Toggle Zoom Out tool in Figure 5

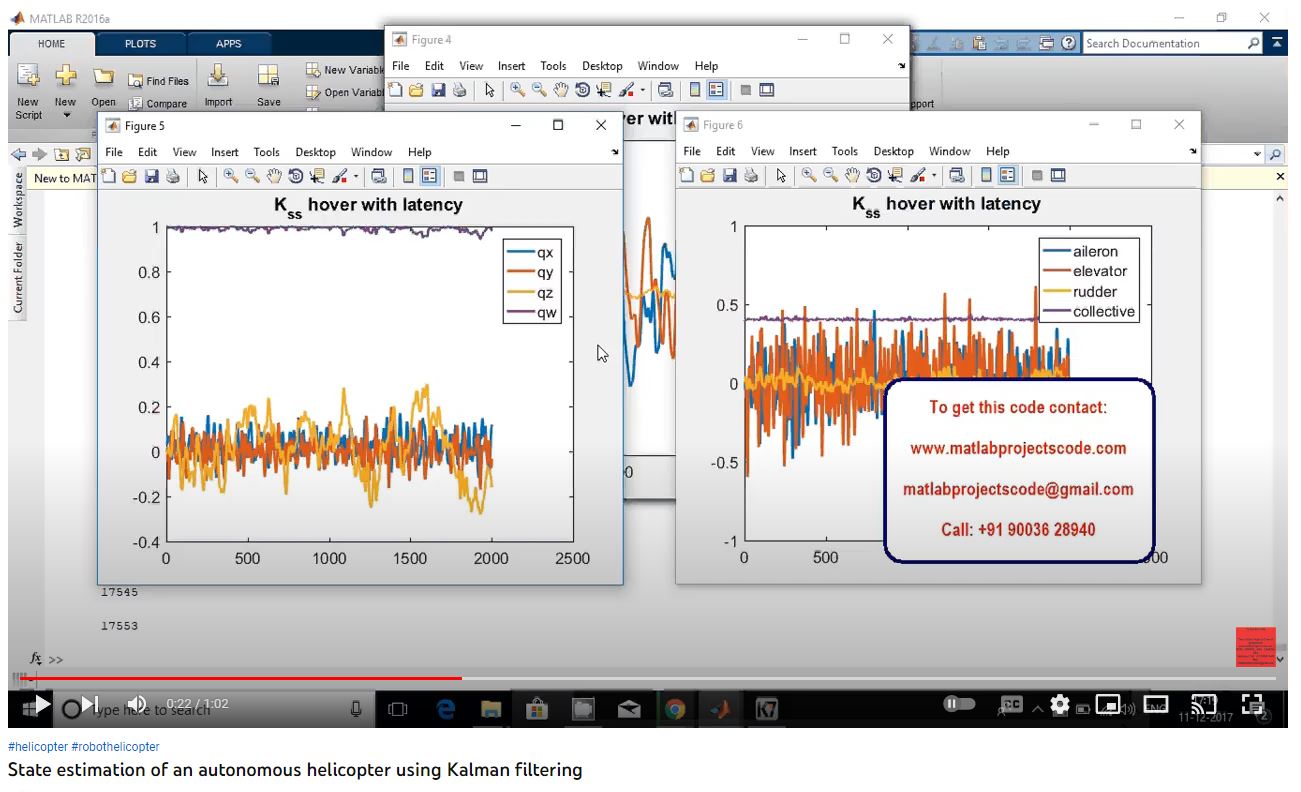coord(252,177)
